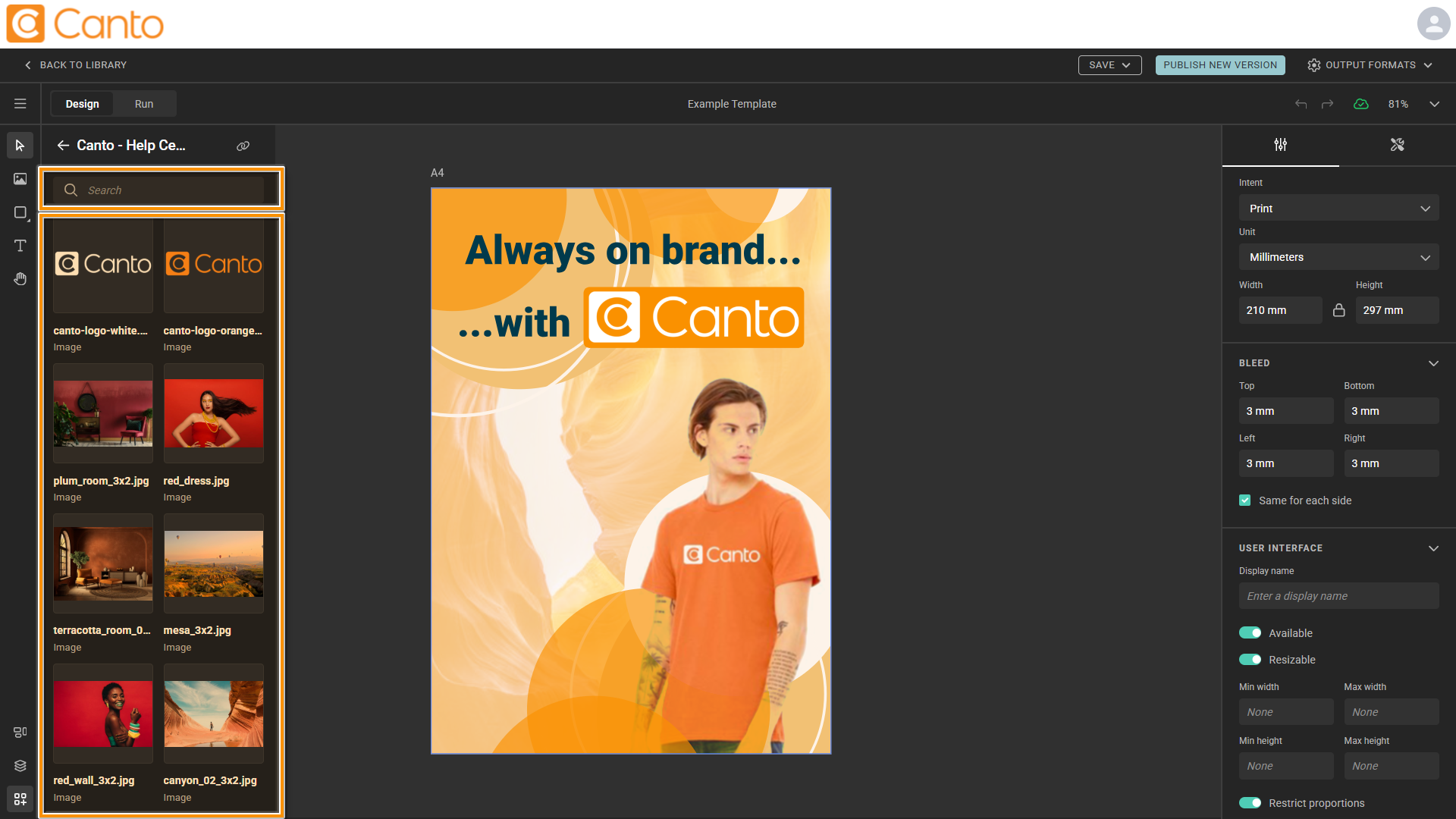Select the Text tool
The height and width of the screenshot is (819, 1456).
pyautogui.click(x=20, y=246)
